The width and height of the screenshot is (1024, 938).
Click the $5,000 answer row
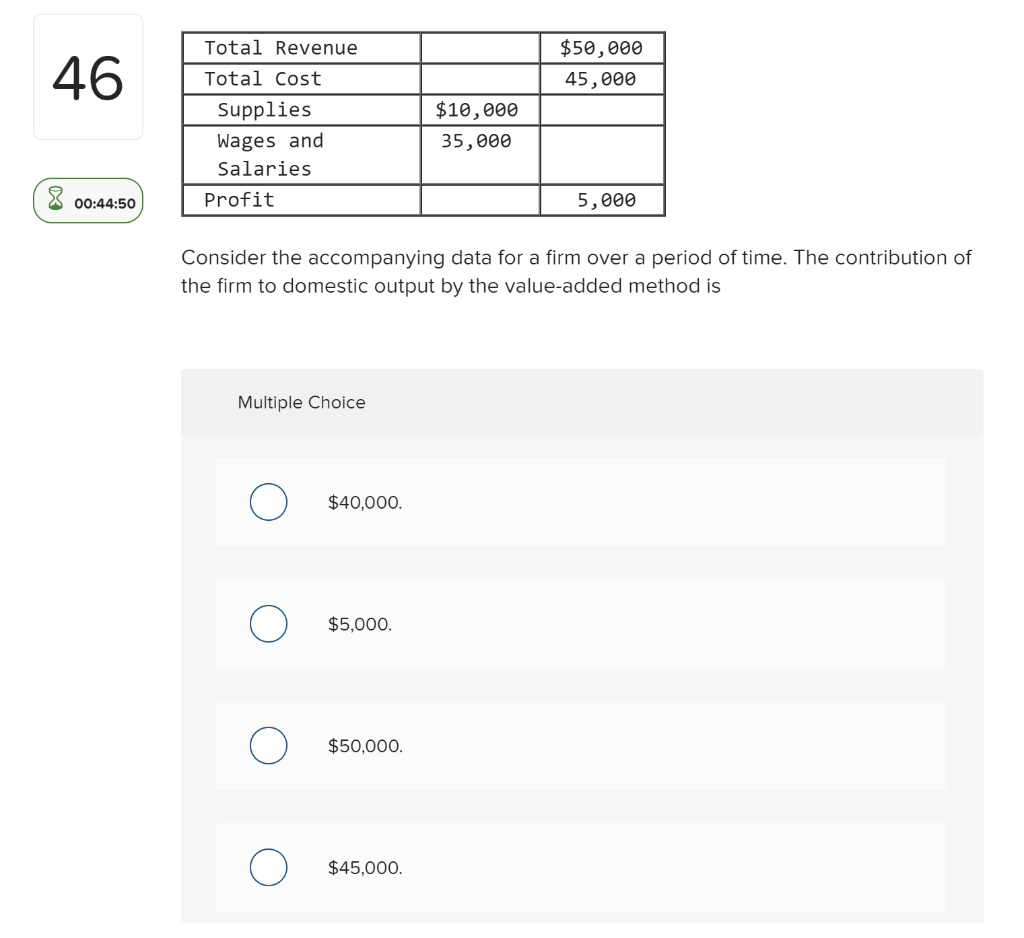[580, 623]
